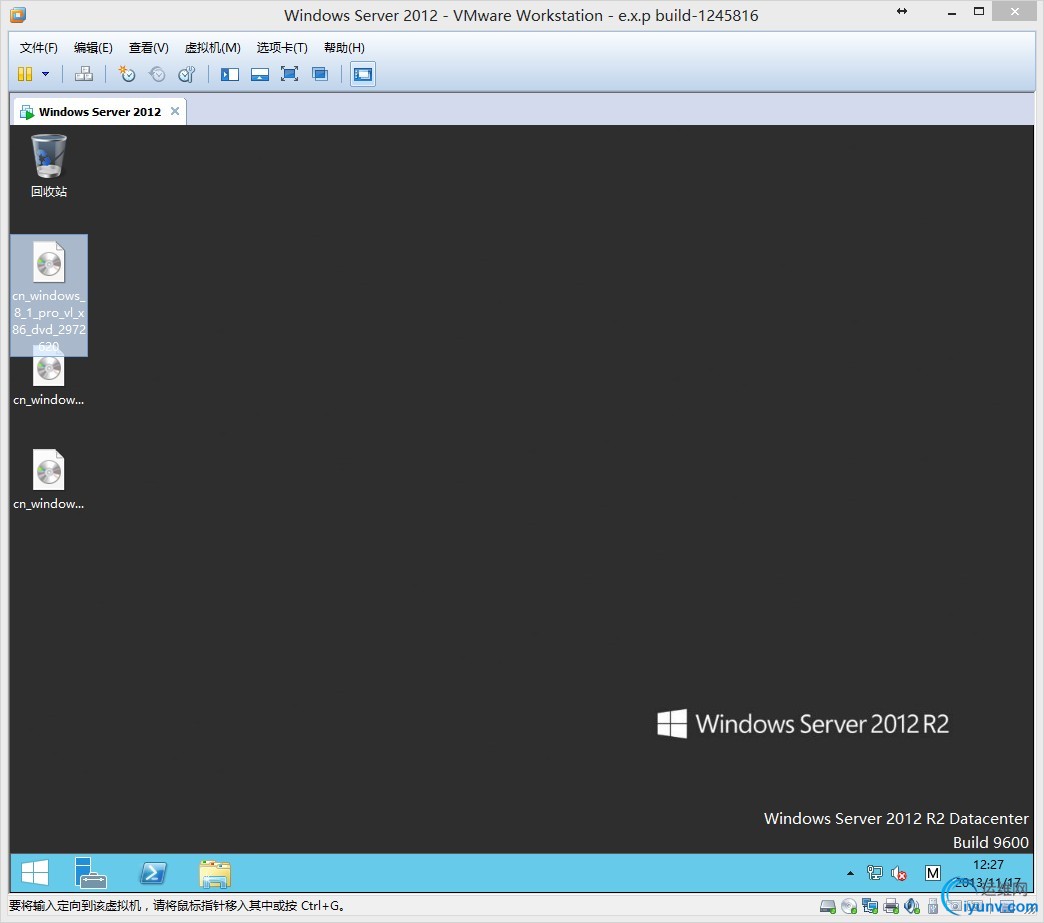The image size is (1044, 923).
Task: Click the guest network tray icon
Action: 874,873
